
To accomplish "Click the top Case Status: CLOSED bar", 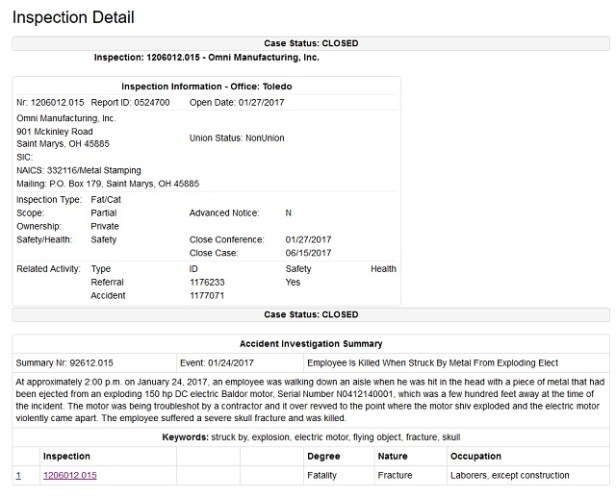I will (310, 44).
